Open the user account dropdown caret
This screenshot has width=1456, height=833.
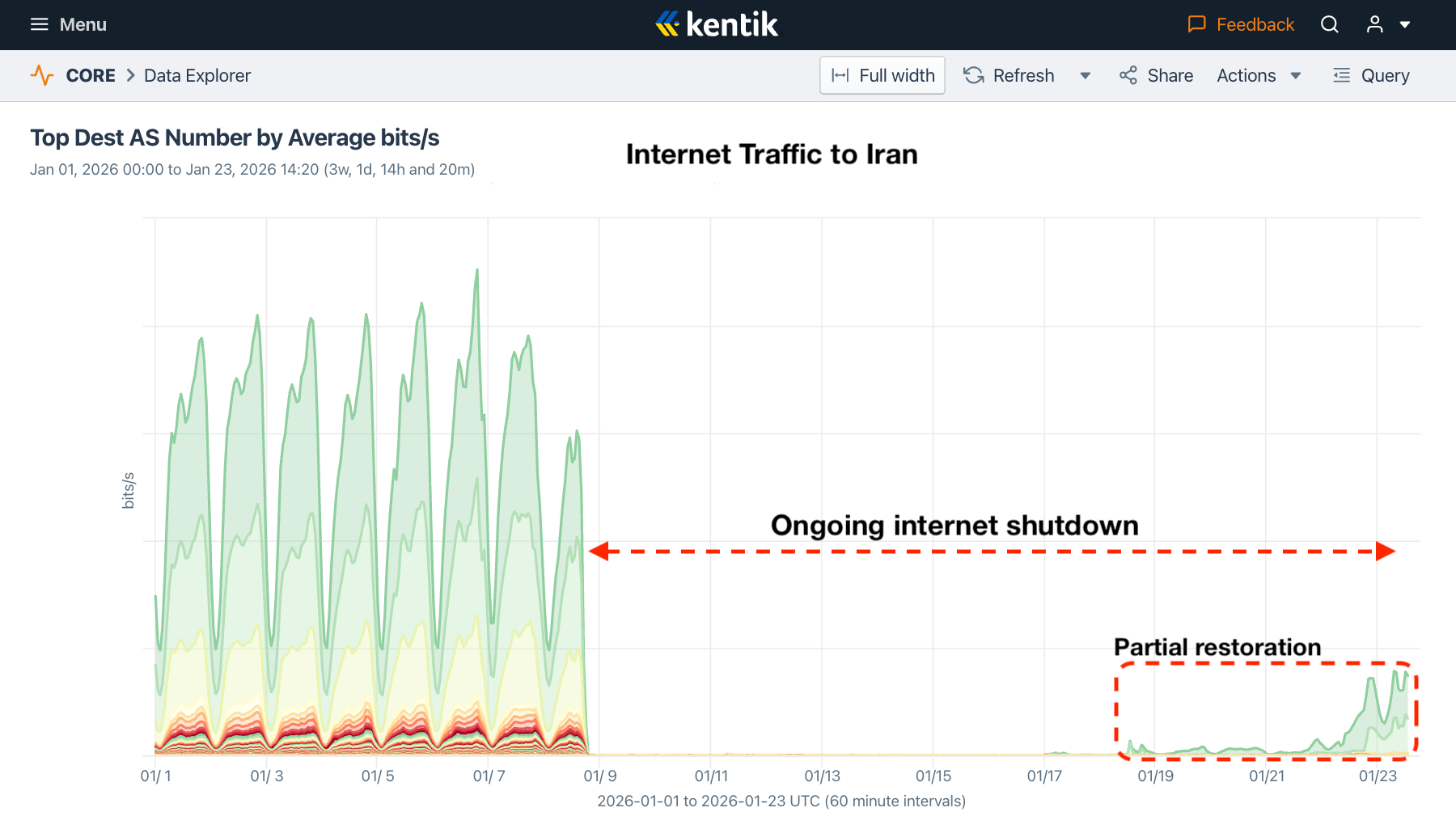click(x=1405, y=24)
